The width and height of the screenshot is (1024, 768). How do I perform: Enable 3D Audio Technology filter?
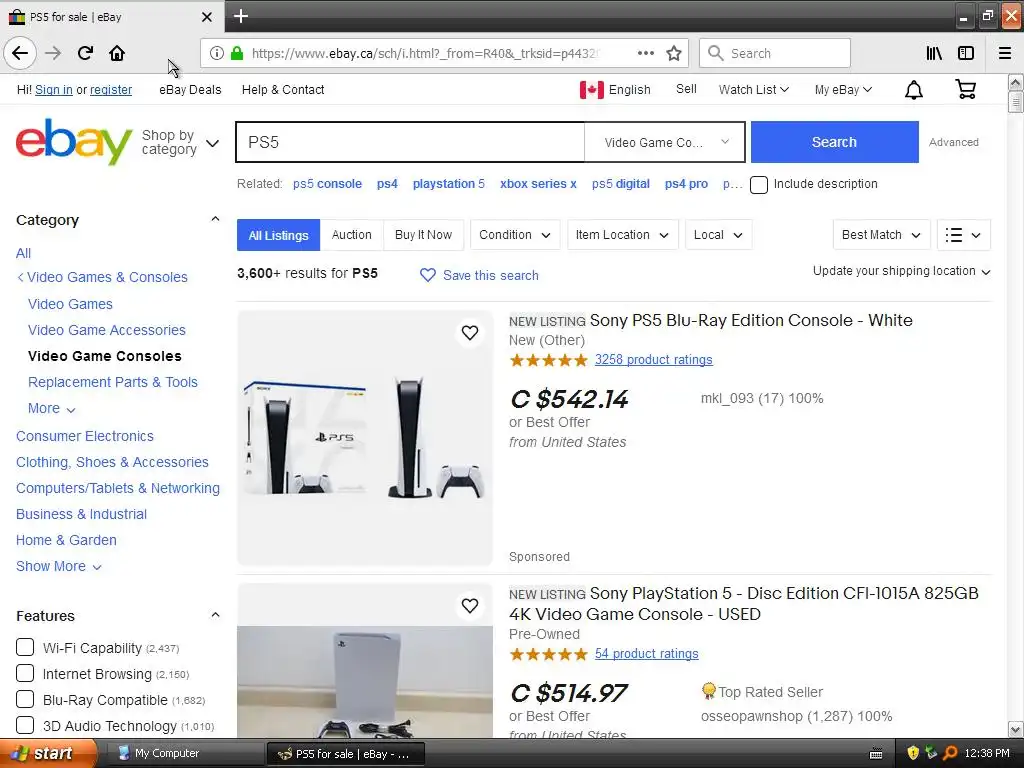point(25,725)
